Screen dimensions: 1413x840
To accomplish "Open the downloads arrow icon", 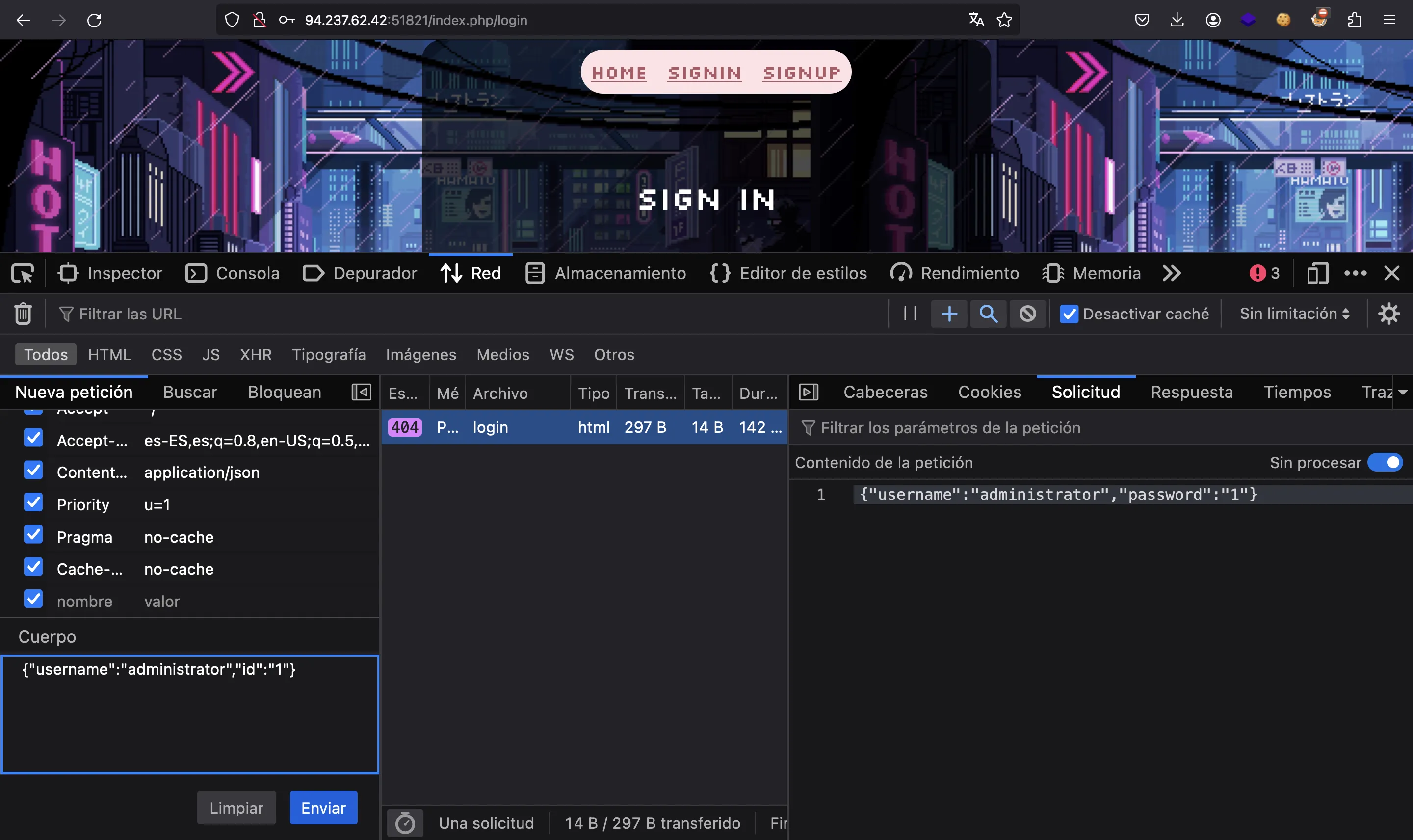I will [x=1177, y=20].
